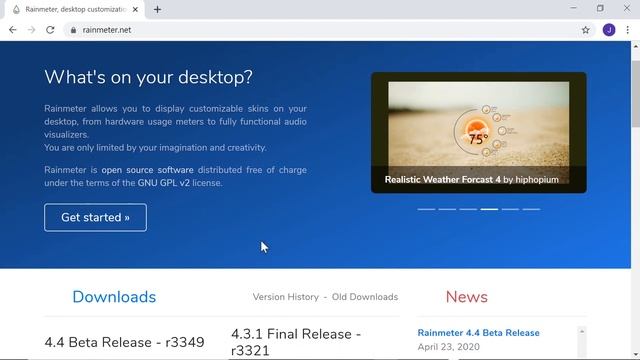Reload the rainmeter.net page

(x=50, y=30)
